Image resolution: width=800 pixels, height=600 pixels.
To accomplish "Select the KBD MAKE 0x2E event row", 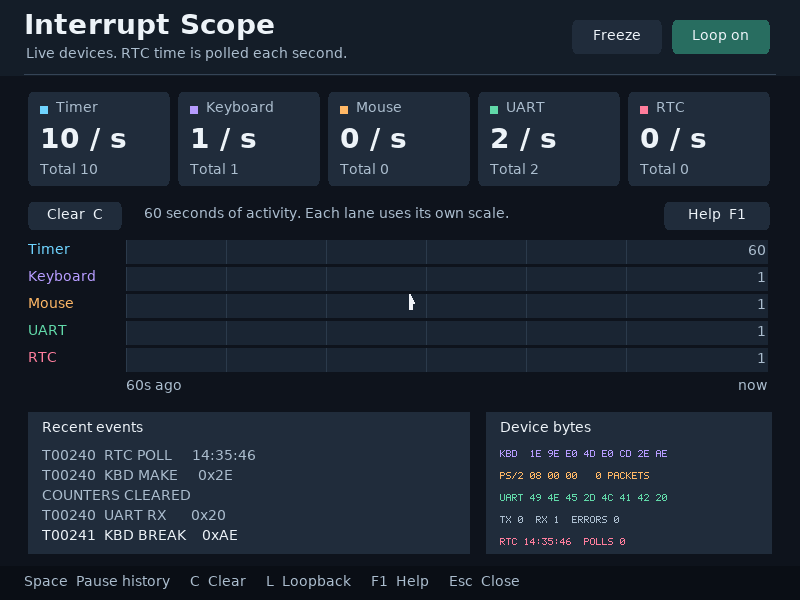I will 137,476.
